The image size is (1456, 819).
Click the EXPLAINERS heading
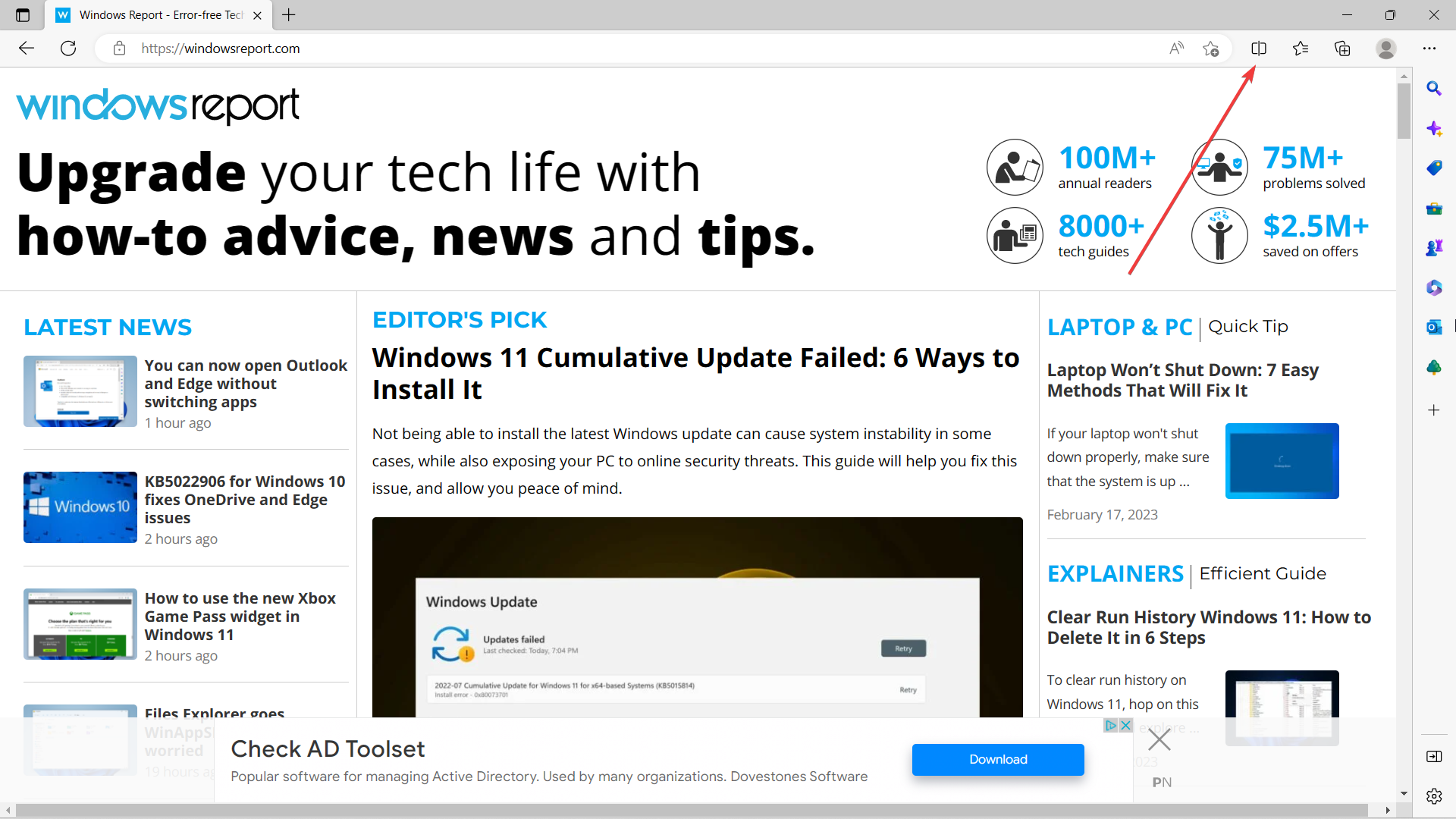1115,574
